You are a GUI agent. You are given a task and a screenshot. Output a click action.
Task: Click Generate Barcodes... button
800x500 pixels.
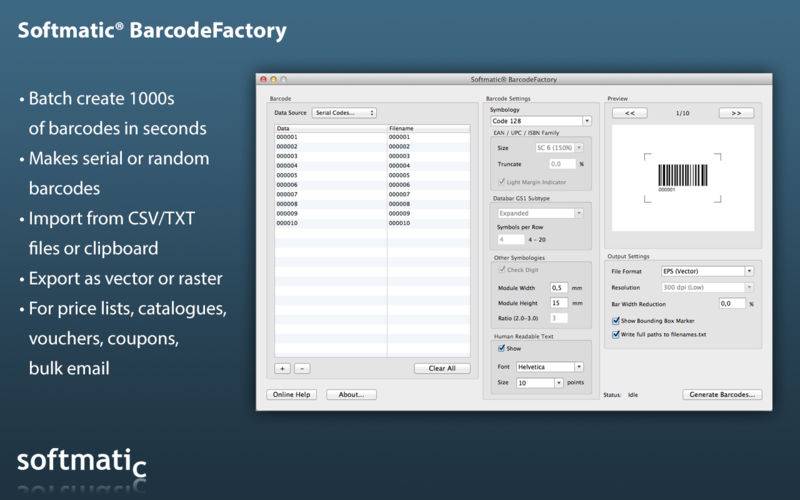click(722, 394)
